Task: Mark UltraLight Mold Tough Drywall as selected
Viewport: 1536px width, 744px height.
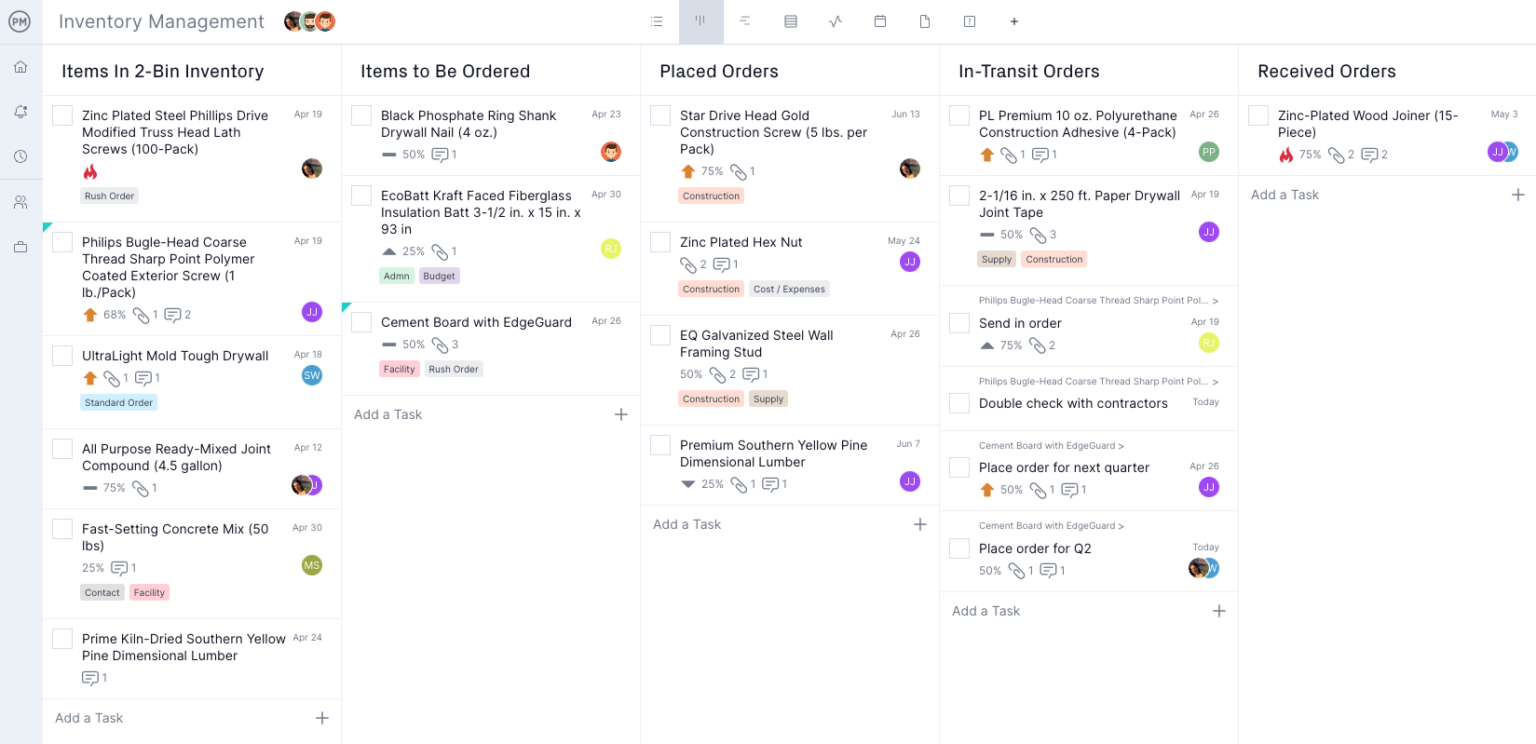Action: (62, 355)
